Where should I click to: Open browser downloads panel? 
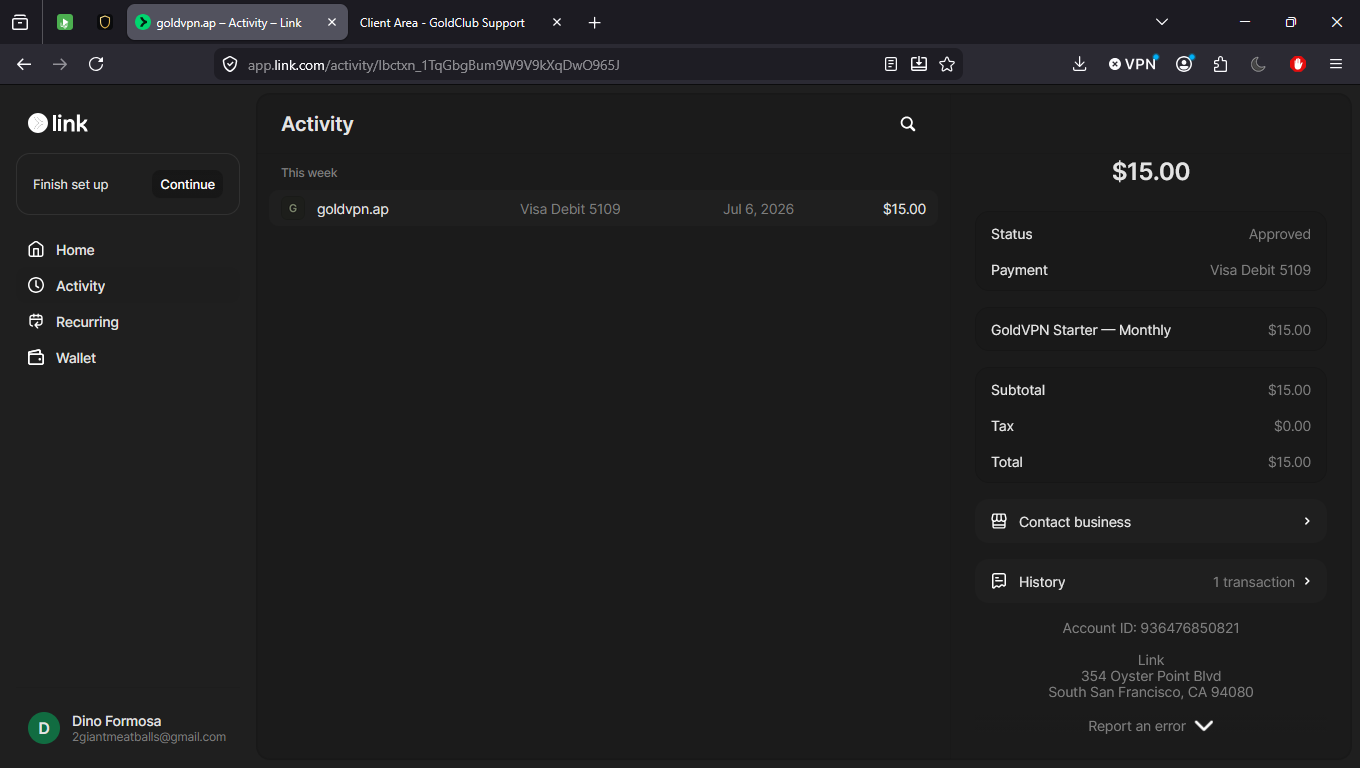click(x=1079, y=64)
